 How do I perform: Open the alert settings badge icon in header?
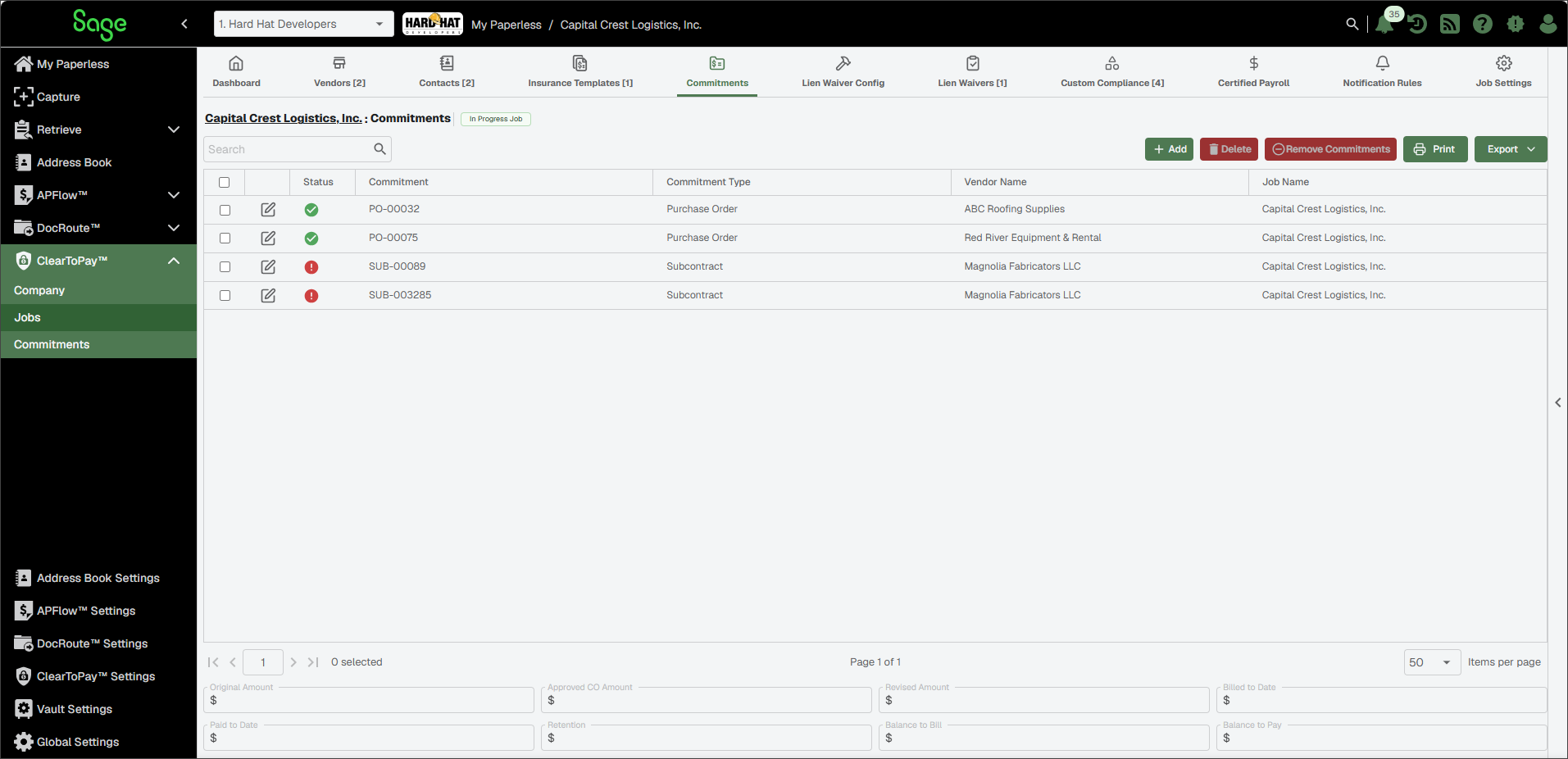1516,25
